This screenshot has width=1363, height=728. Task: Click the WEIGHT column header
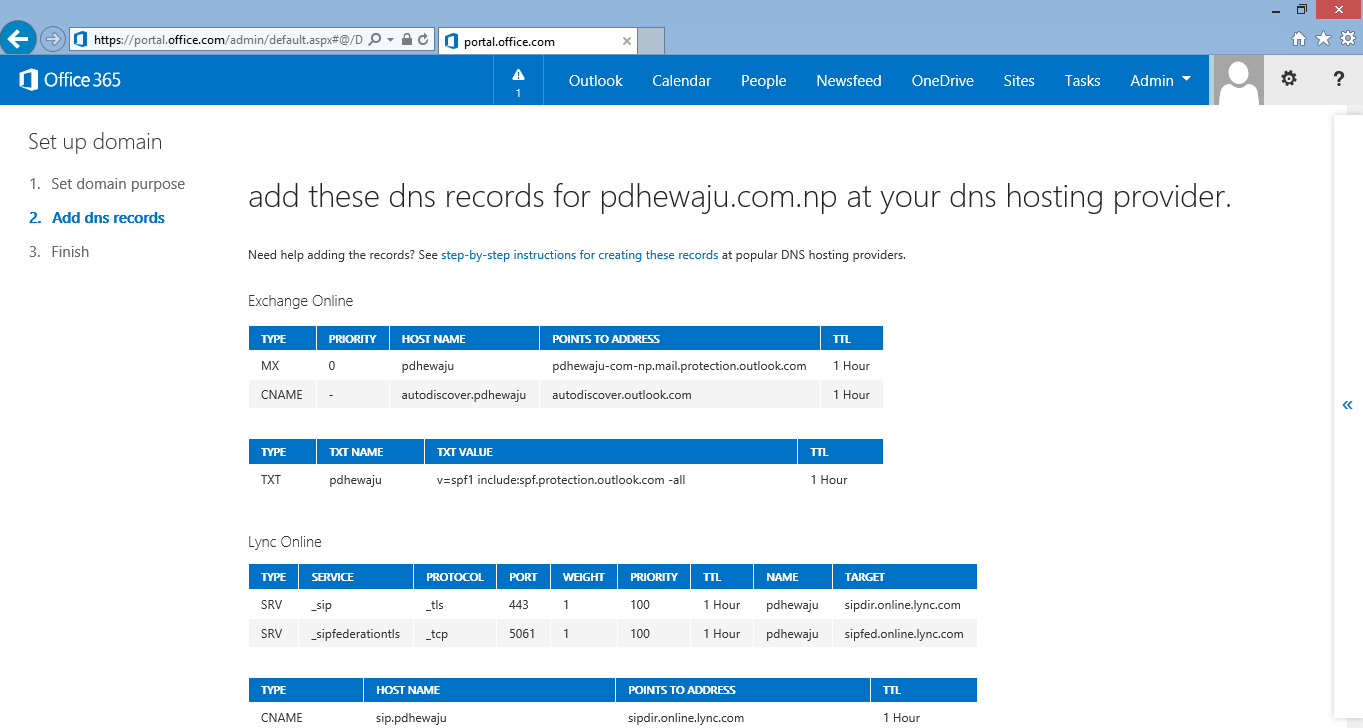(584, 577)
